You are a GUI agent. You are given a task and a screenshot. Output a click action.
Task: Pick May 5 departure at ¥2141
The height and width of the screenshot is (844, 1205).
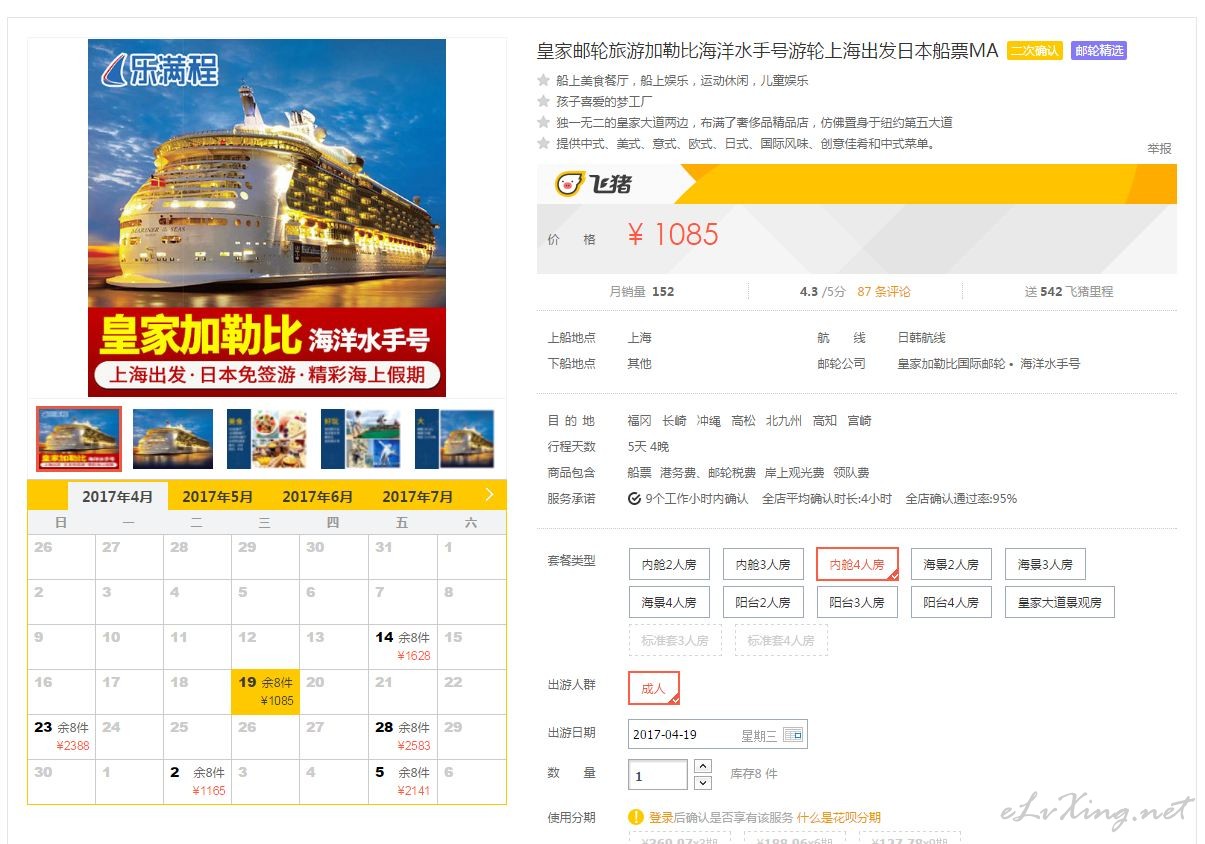(x=403, y=781)
